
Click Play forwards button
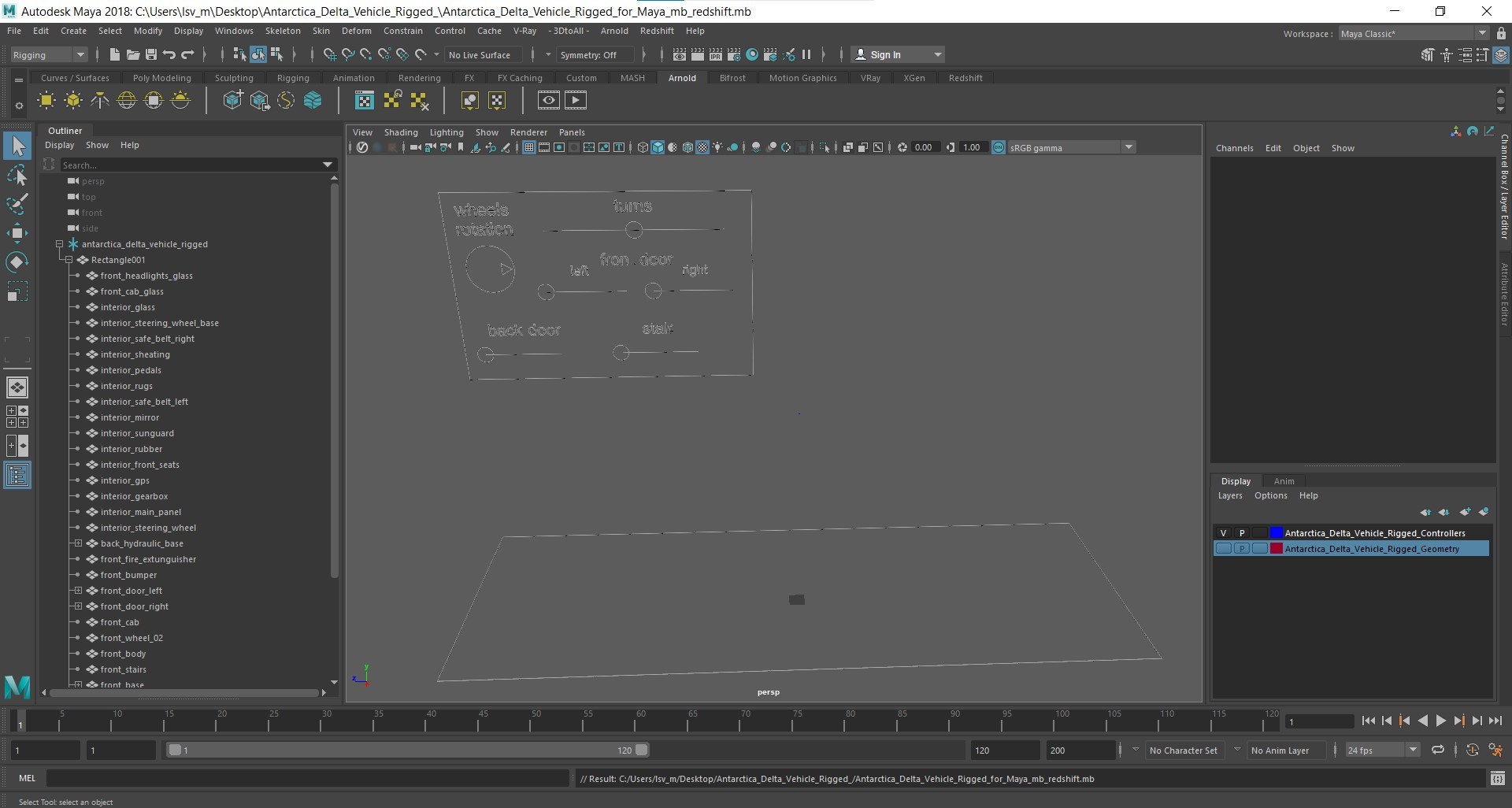pyautogui.click(x=1440, y=721)
